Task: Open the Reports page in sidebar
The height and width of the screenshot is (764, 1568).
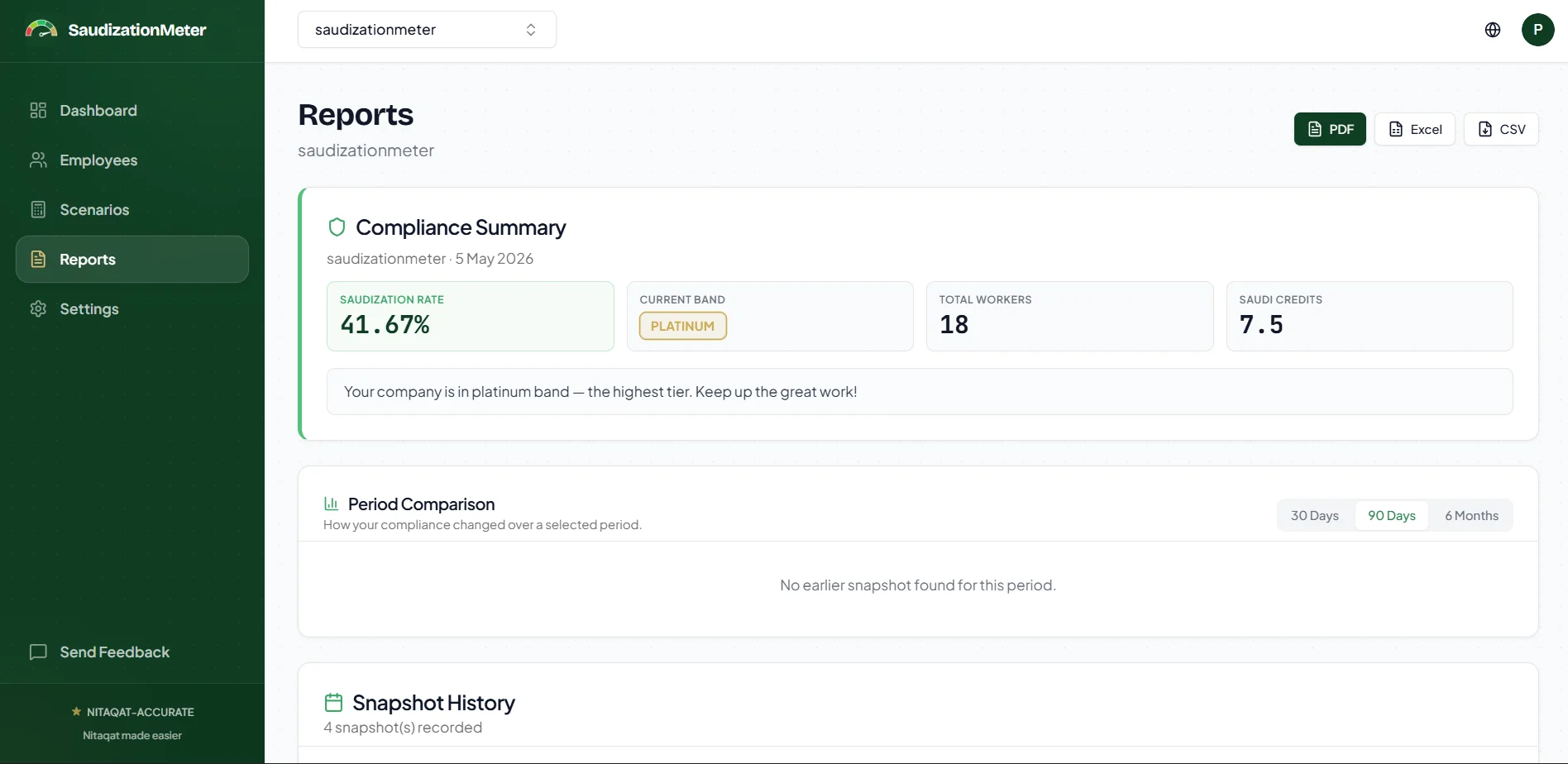Action: coord(132,260)
